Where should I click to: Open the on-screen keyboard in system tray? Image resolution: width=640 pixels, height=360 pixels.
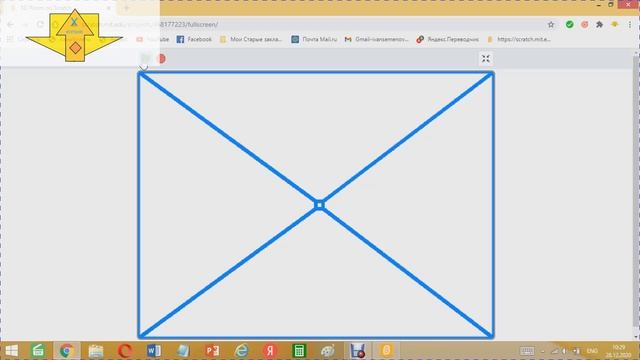(x=527, y=351)
